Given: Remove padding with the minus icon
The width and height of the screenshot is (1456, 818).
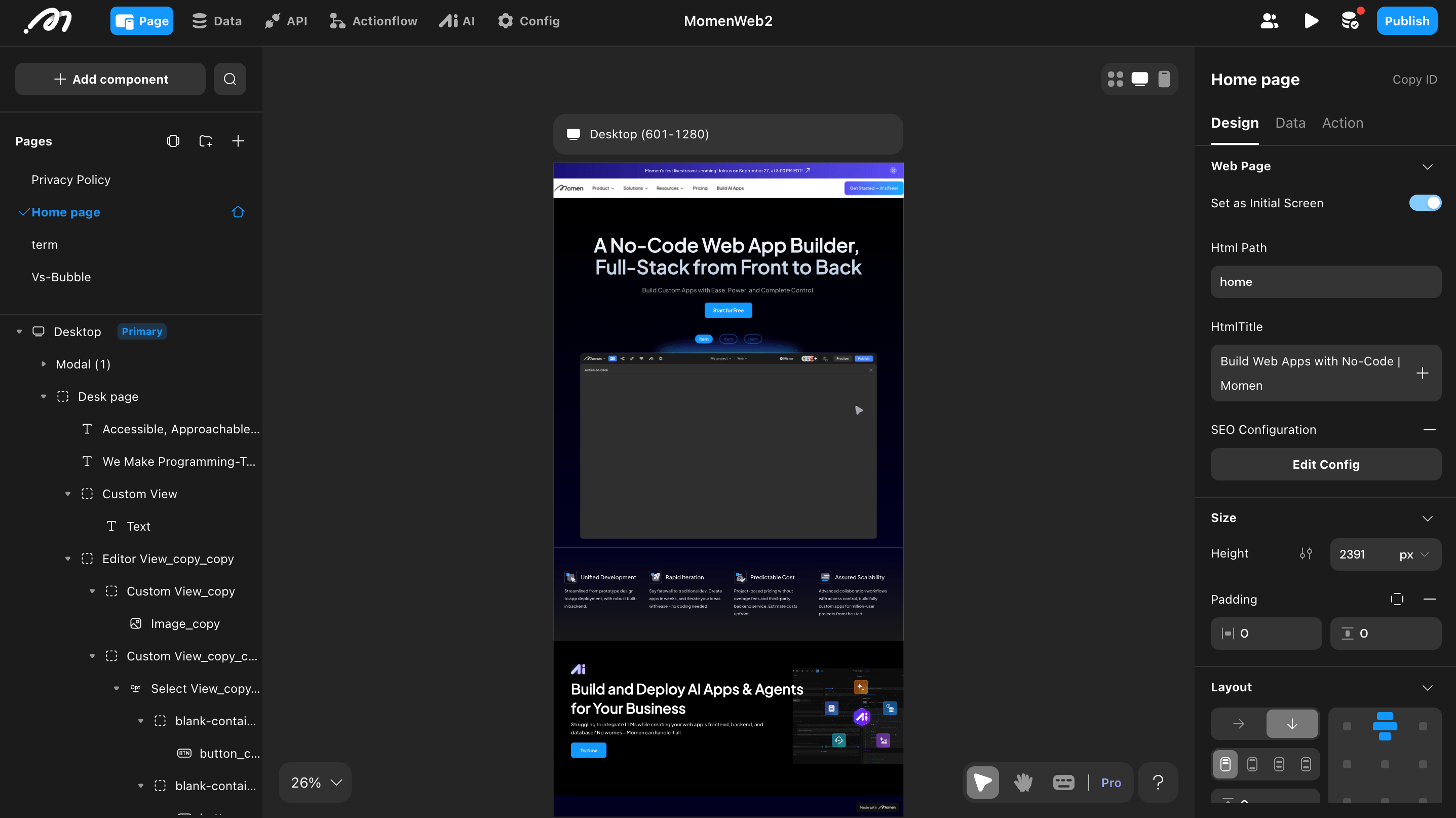Looking at the screenshot, I should click(1429, 599).
